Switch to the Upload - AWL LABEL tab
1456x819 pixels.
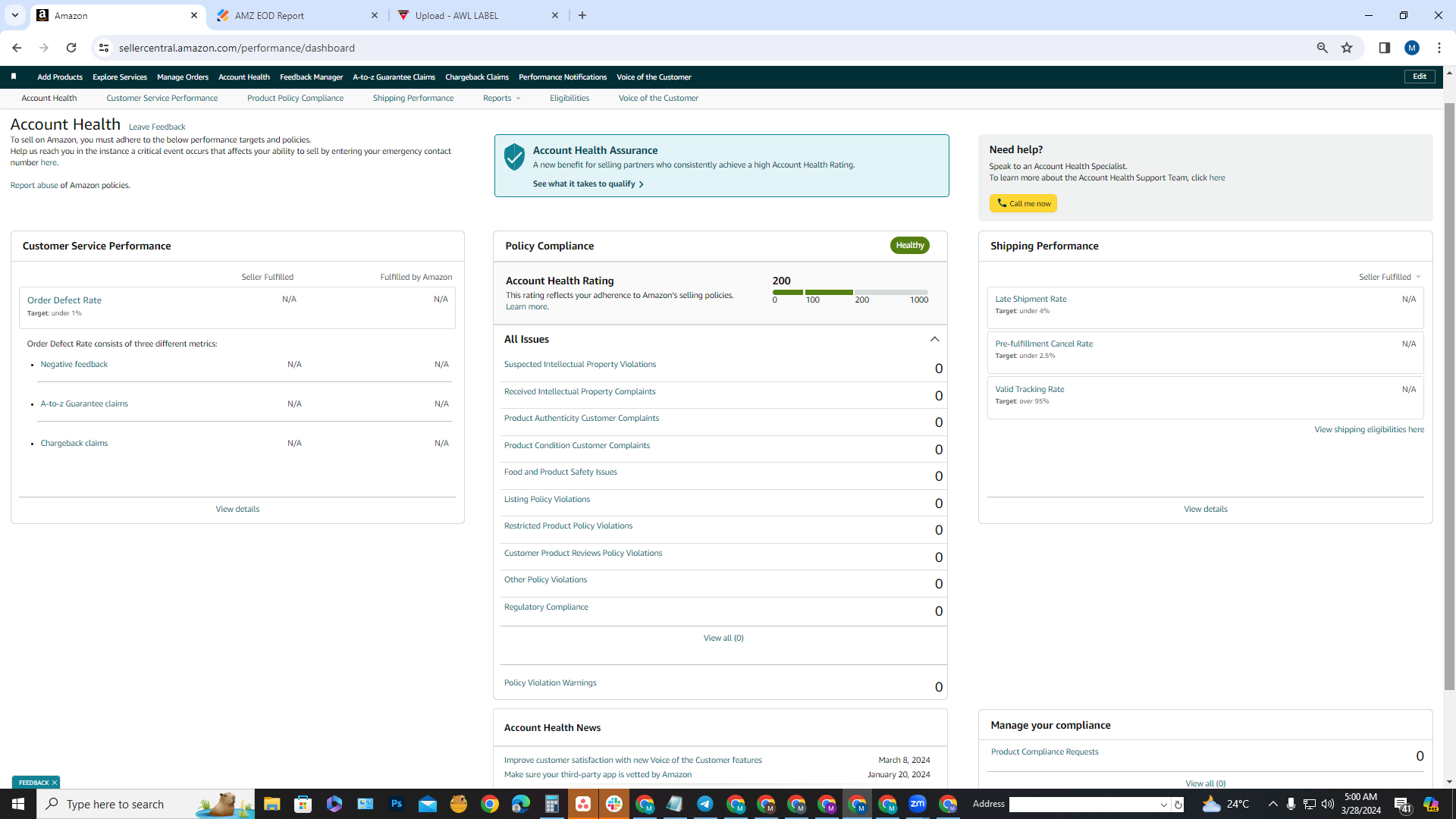478,15
